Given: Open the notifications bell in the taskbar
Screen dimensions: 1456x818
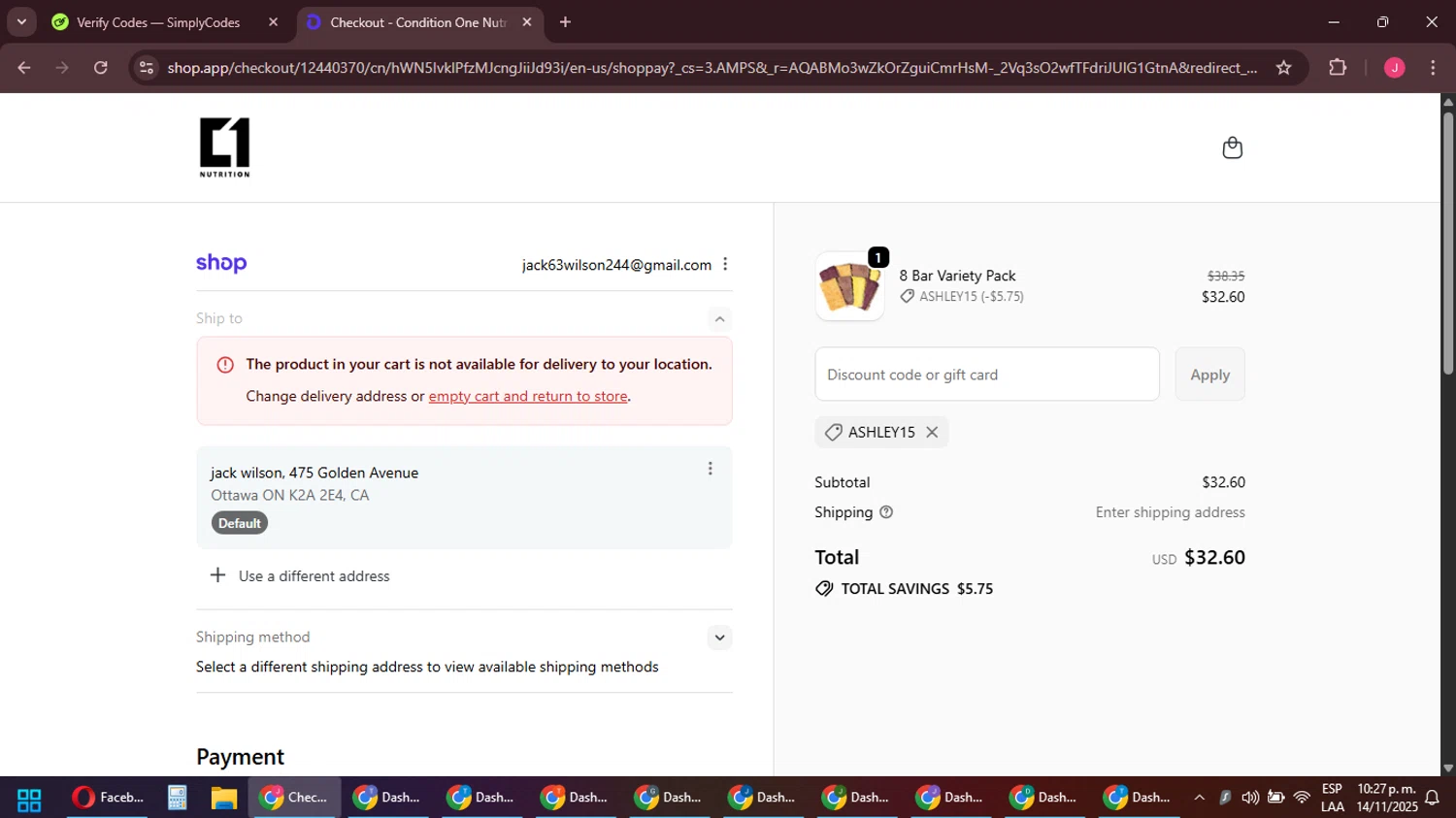Looking at the screenshot, I should pyautogui.click(x=1432, y=799).
